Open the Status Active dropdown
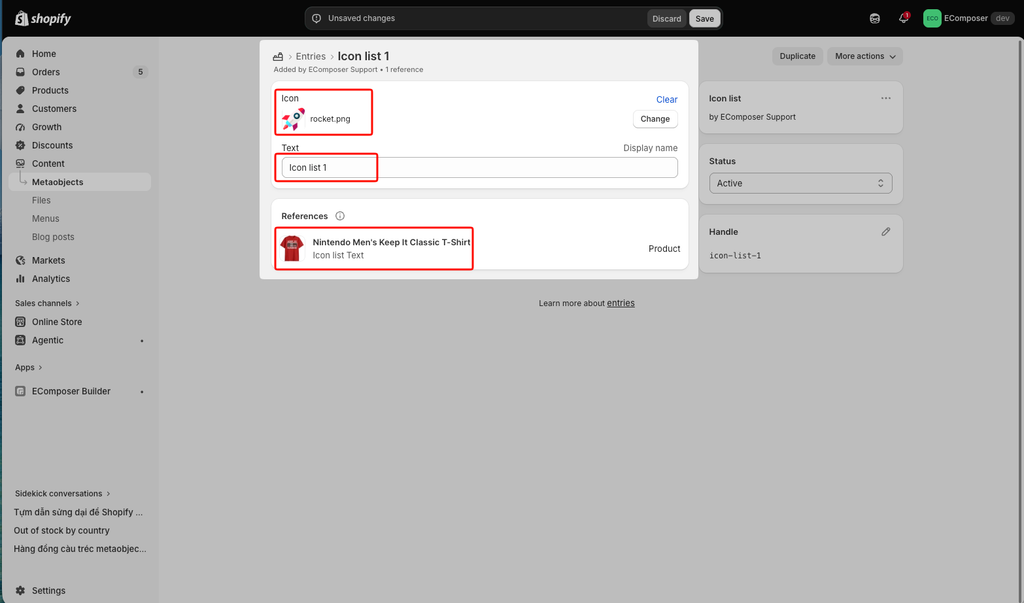 click(801, 183)
